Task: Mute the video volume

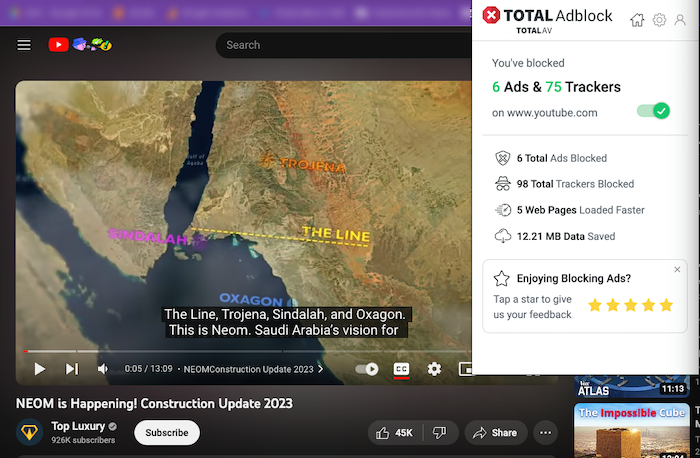Action: click(103, 369)
